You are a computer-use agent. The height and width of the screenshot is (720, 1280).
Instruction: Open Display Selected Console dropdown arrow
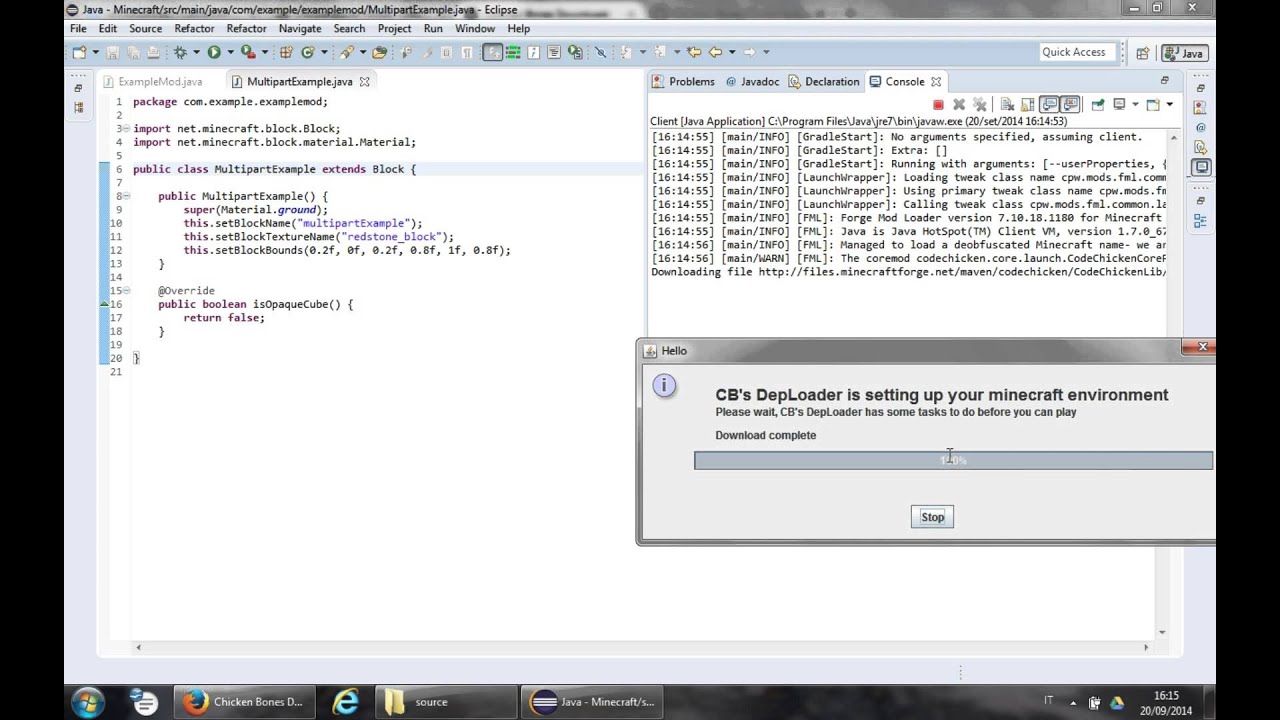click(1135, 104)
